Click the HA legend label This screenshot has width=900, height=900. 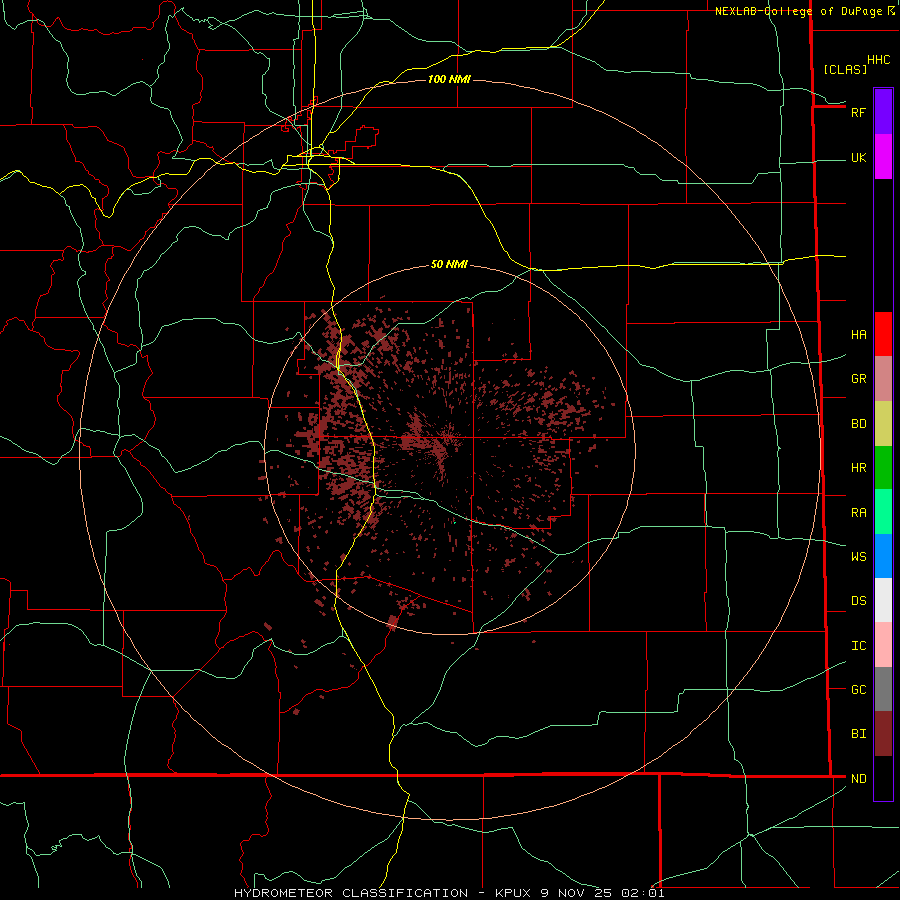coord(858,335)
